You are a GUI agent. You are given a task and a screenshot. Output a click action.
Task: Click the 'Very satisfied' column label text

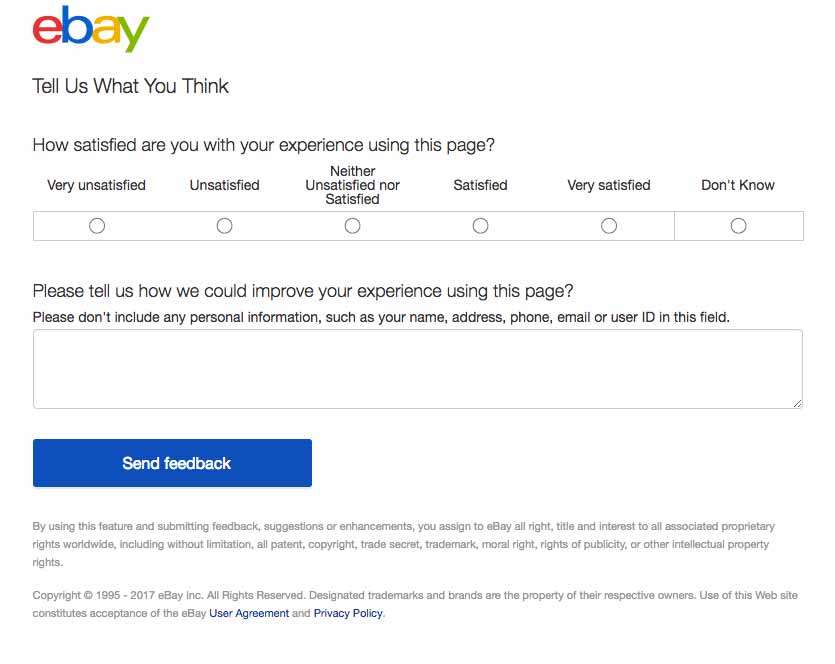[x=609, y=185]
